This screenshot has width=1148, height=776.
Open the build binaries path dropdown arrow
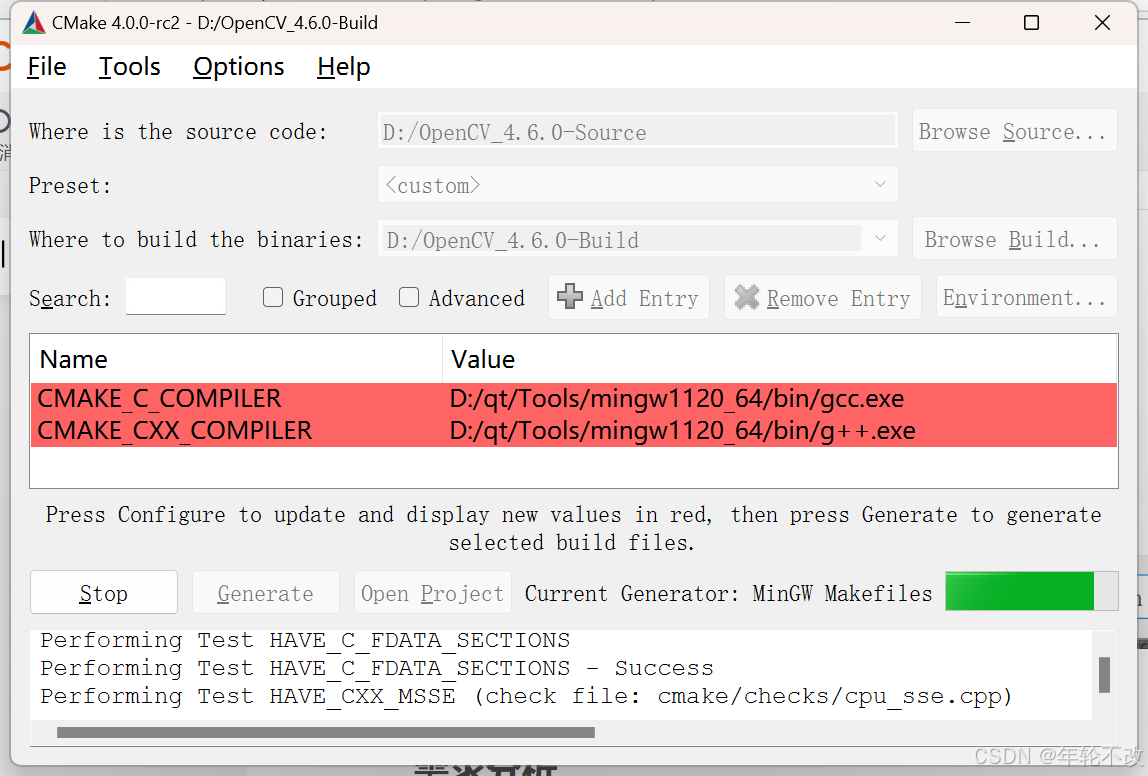tap(880, 238)
